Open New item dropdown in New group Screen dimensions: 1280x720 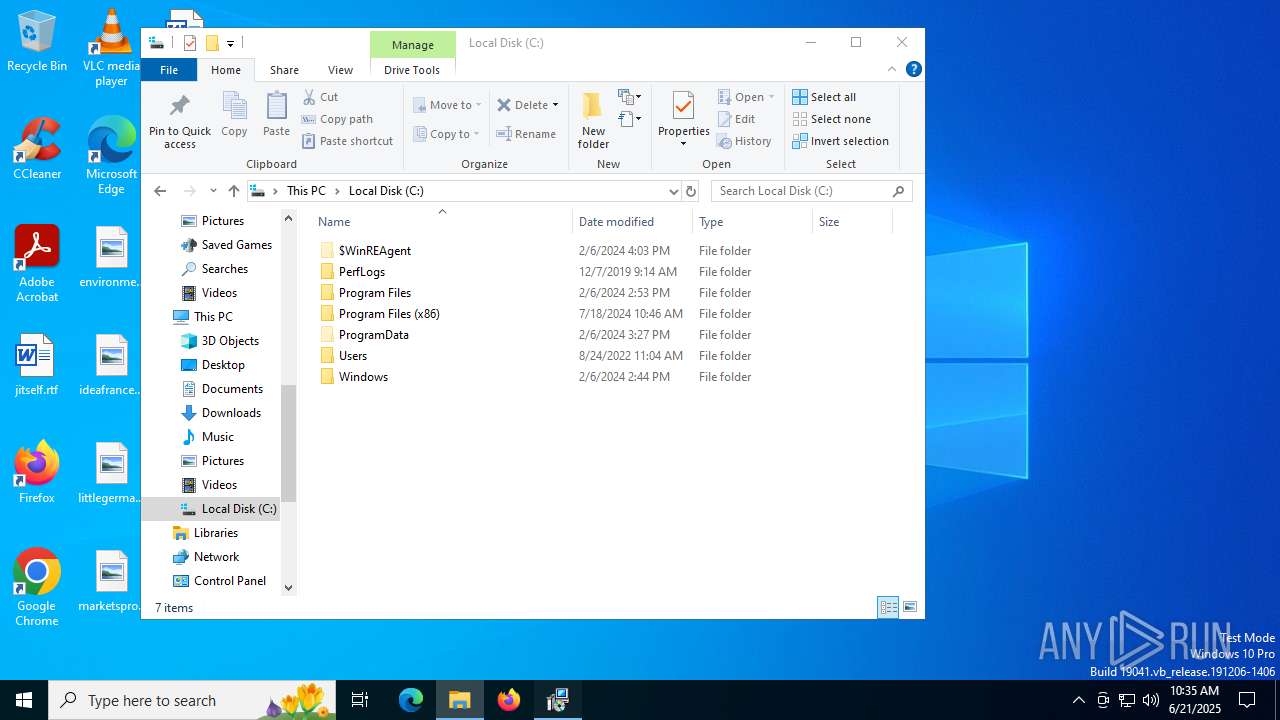[x=629, y=97]
